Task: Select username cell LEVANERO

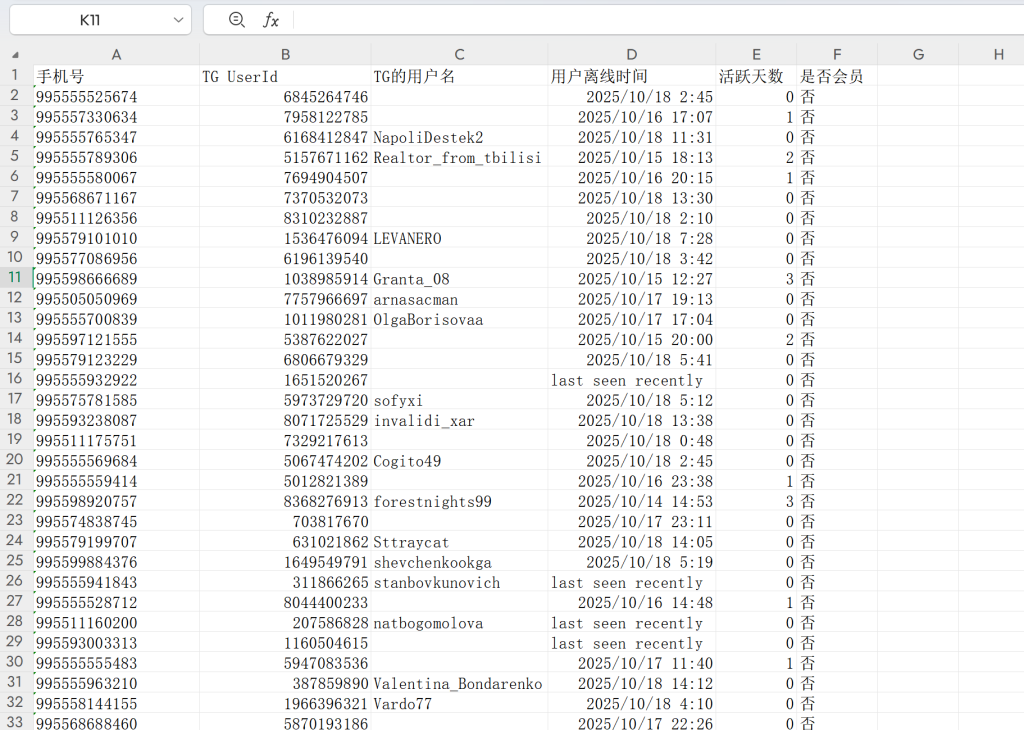Action: [x=459, y=238]
